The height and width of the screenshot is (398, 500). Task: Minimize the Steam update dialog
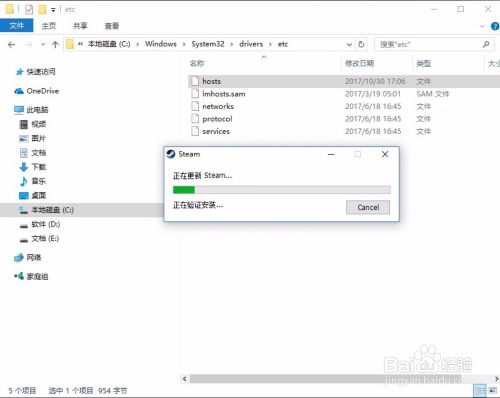coord(331,154)
